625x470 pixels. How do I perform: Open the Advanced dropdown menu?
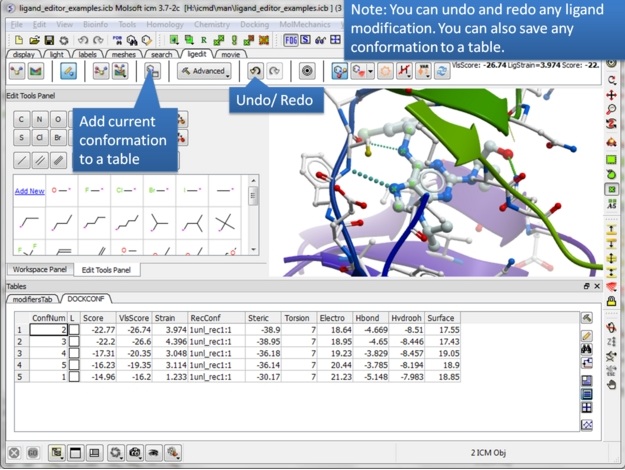tap(204, 71)
